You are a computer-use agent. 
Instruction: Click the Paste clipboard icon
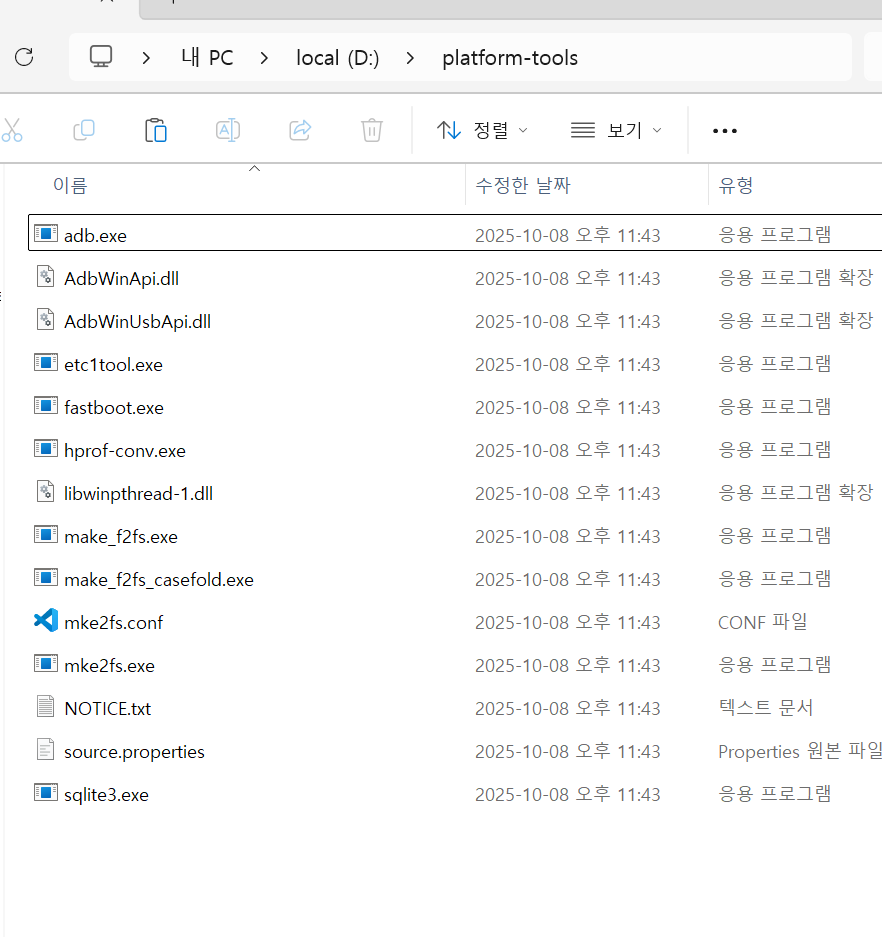point(156,130)
